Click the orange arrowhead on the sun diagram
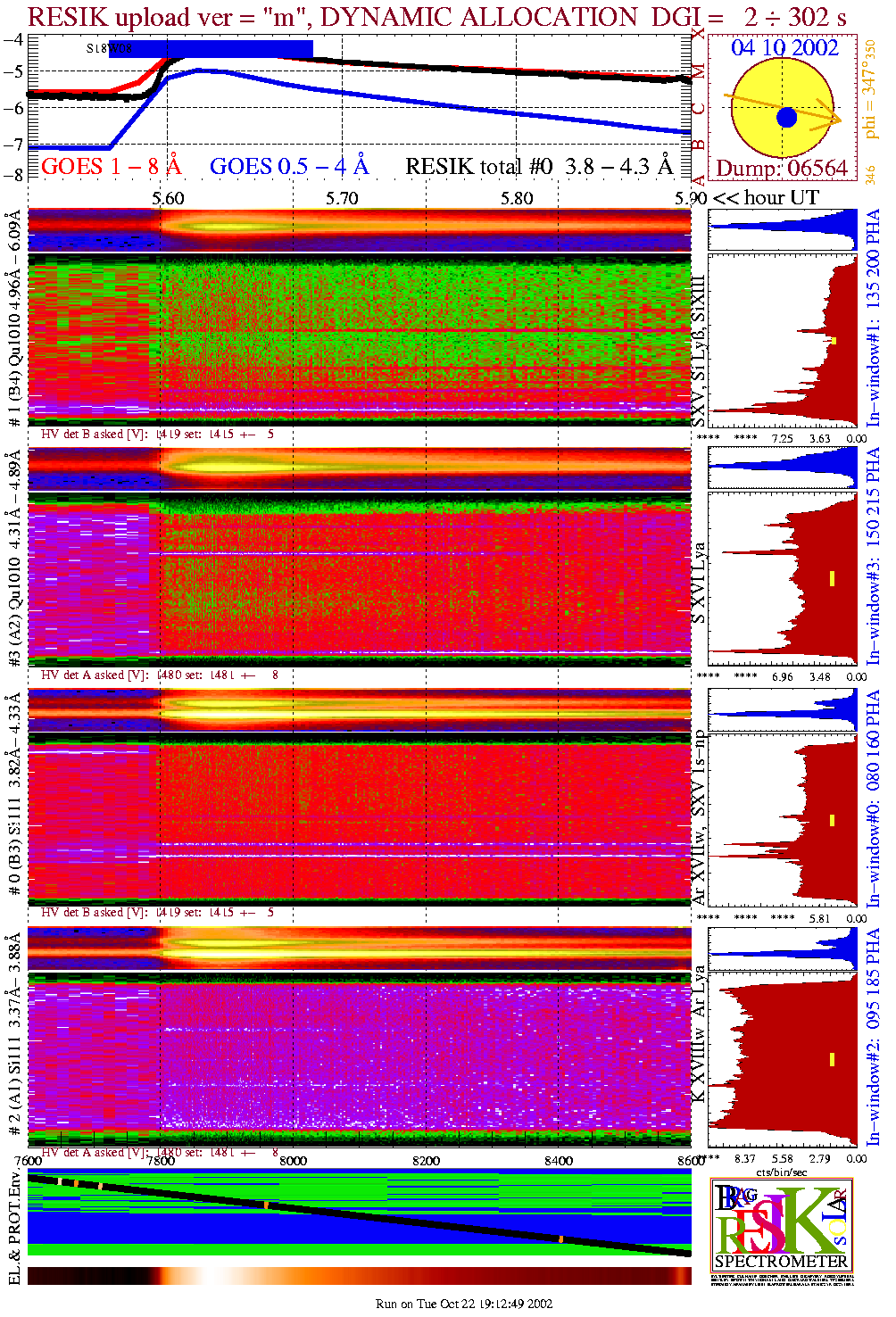896x1317 pixels. point(835,117)
